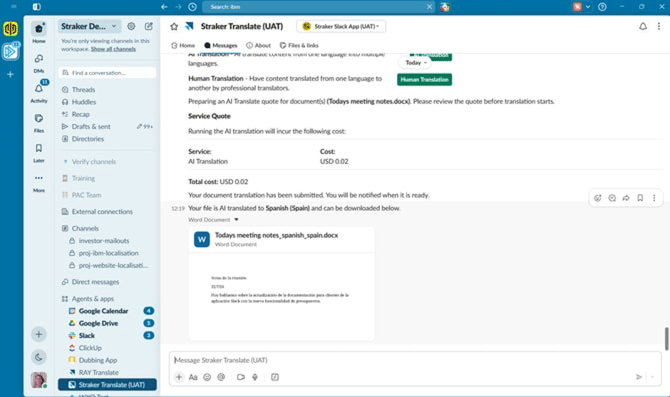Open DMs in the left rail
The width and height of the screenshot is (670, 397).
tap(38, 62)
